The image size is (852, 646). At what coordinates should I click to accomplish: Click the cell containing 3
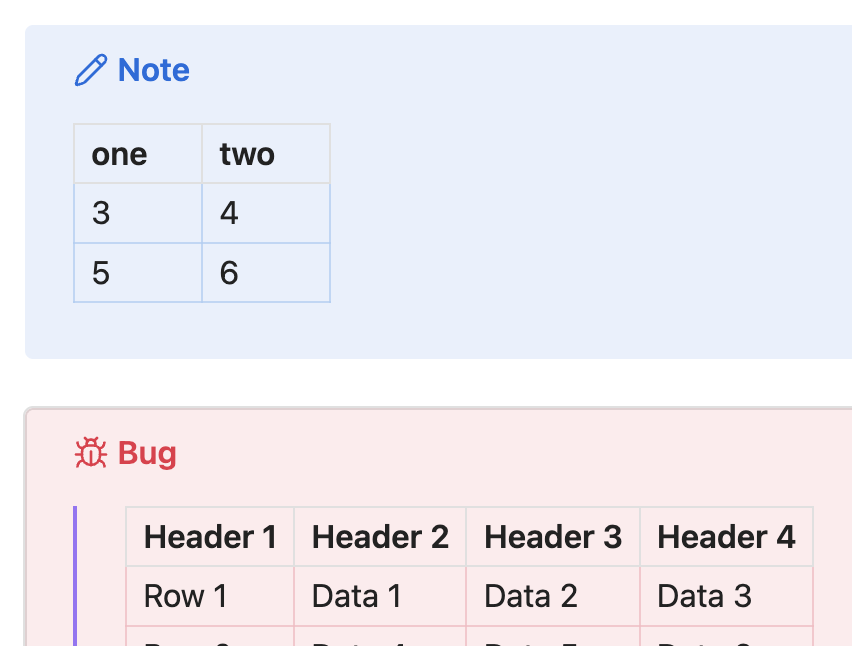(x=138, y=213)
